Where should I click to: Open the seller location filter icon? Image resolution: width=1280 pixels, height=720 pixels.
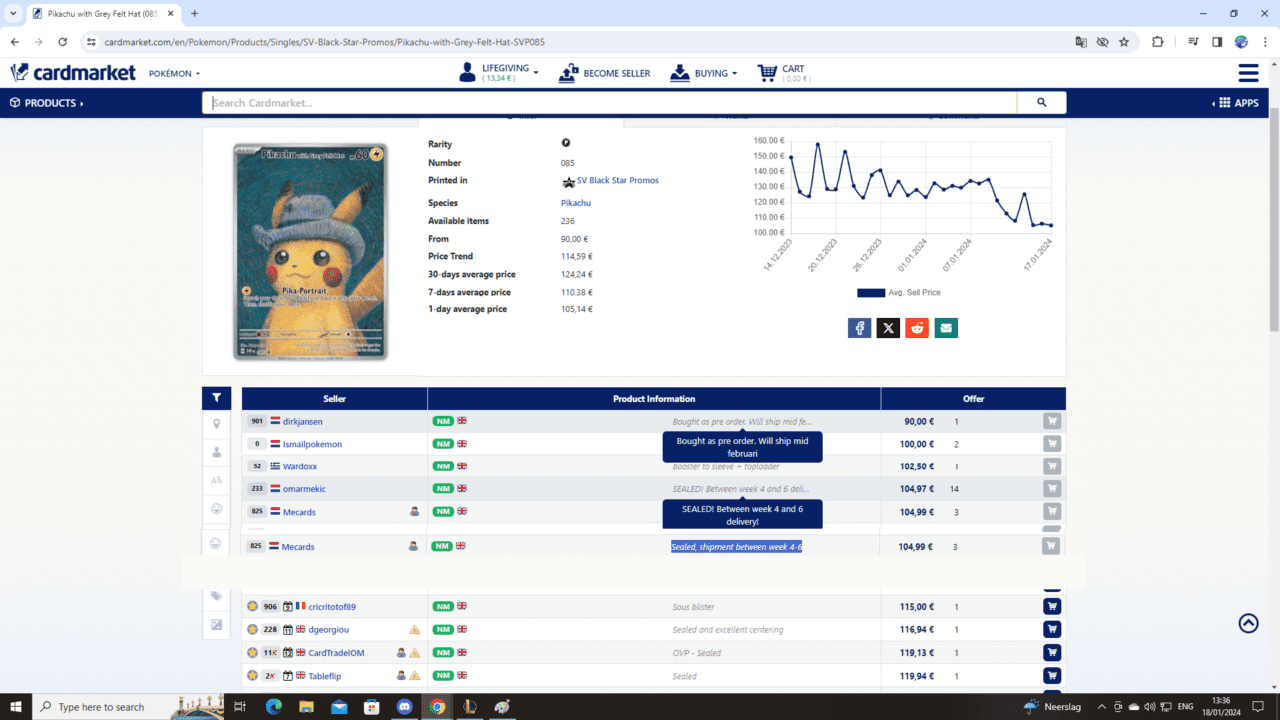tap(216, 424)
